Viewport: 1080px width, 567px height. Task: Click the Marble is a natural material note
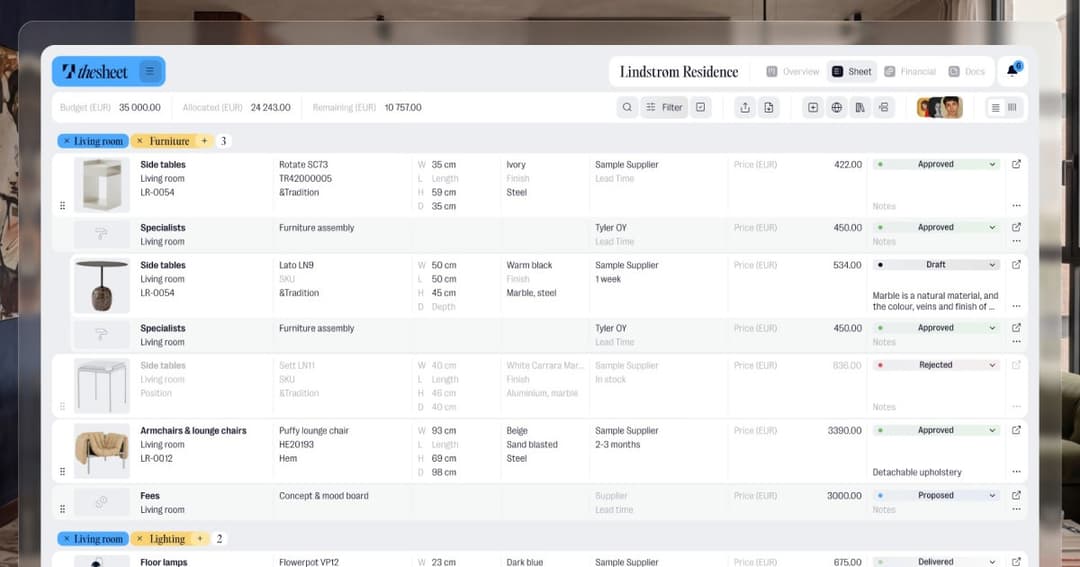tap(935, 301)
